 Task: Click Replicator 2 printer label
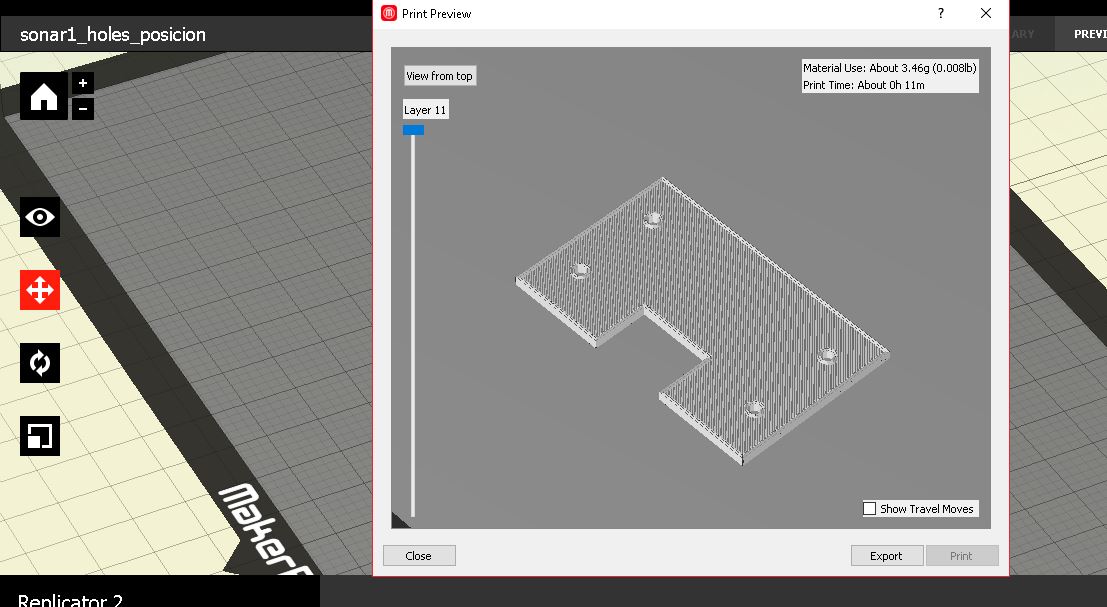(70, 599)
